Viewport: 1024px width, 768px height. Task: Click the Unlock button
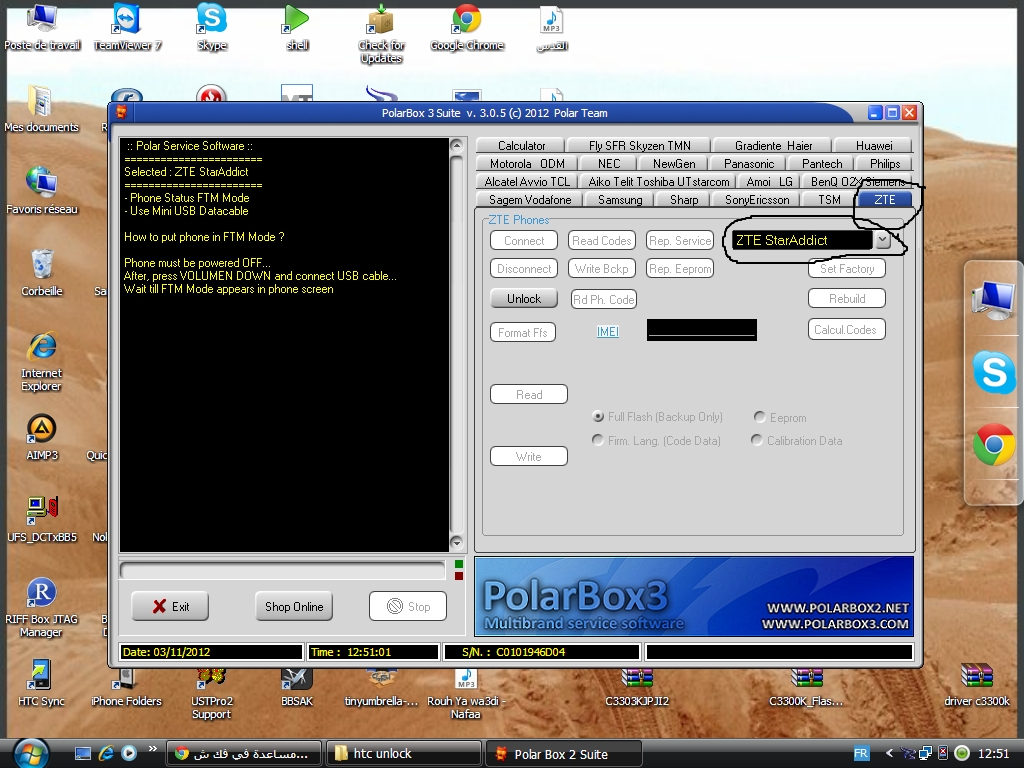(524, 298)
